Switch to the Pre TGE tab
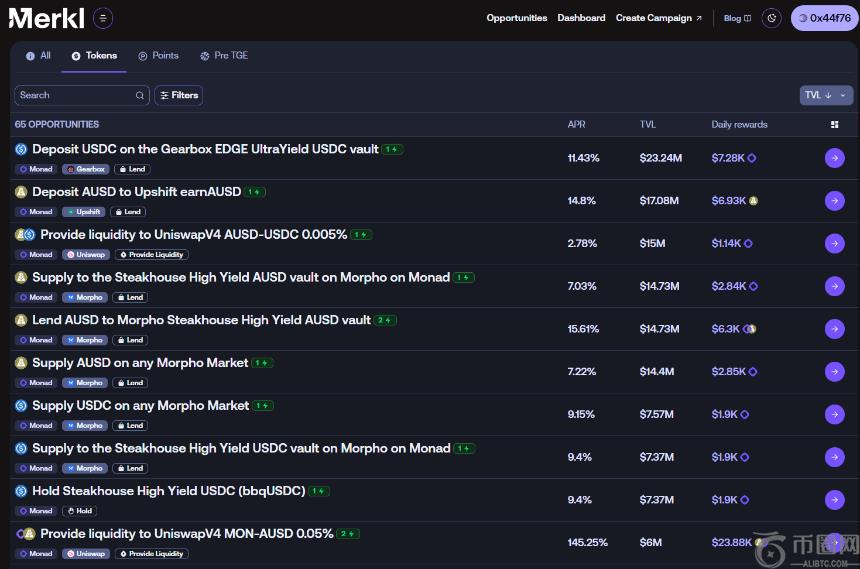The image size is (860, 569). coord(224,56)
